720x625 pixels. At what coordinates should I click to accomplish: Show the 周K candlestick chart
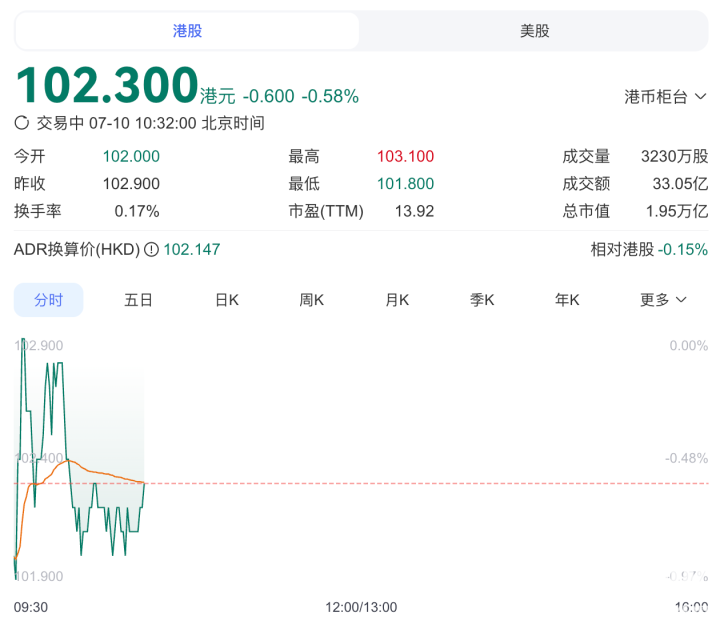point(312,300)
